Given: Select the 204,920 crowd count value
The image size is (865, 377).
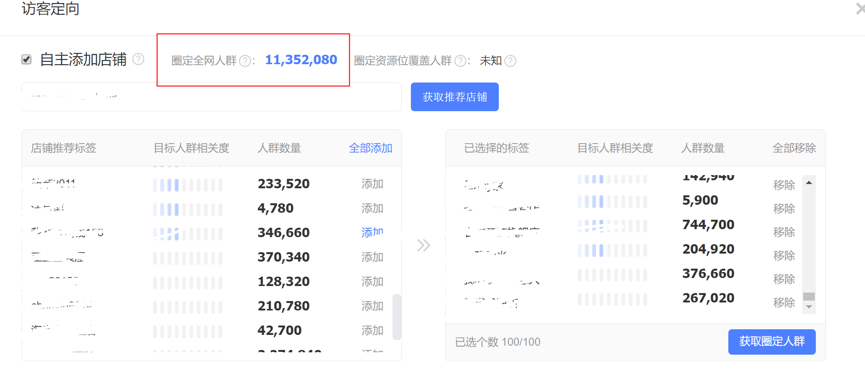Looking at the screenshot, I should [708, 249].
